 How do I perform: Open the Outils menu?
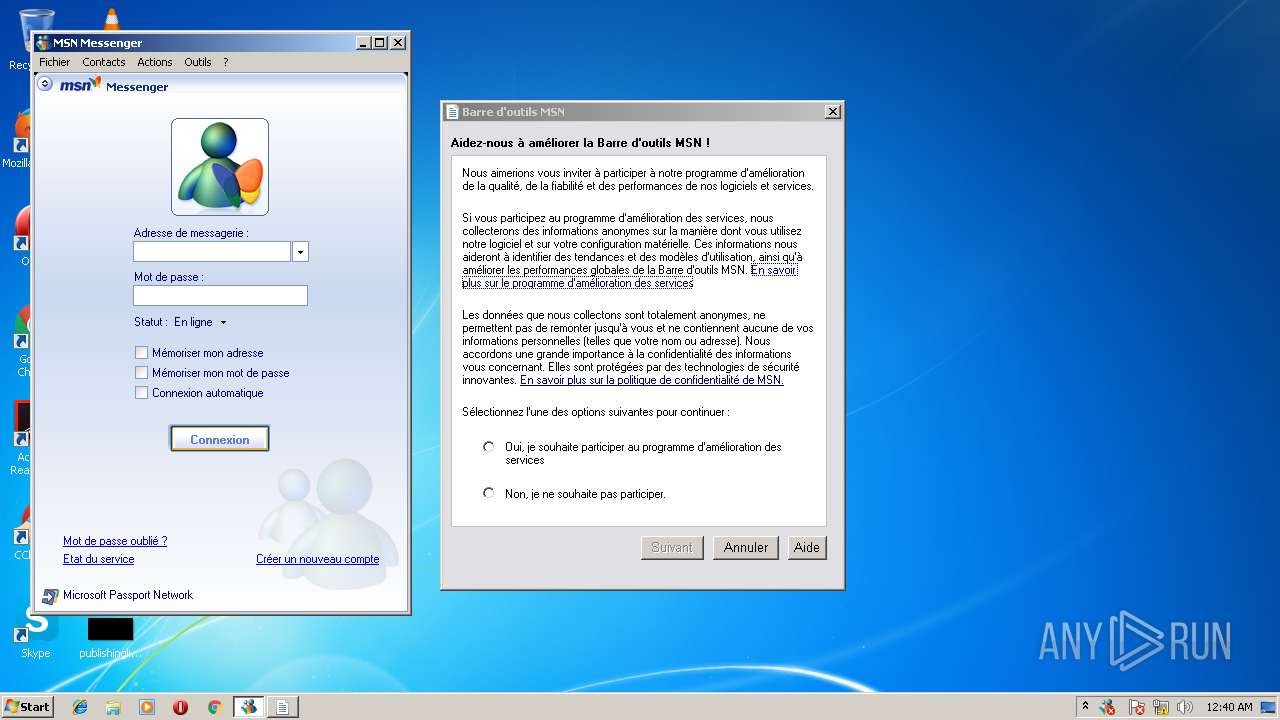[x=198, y=62]
